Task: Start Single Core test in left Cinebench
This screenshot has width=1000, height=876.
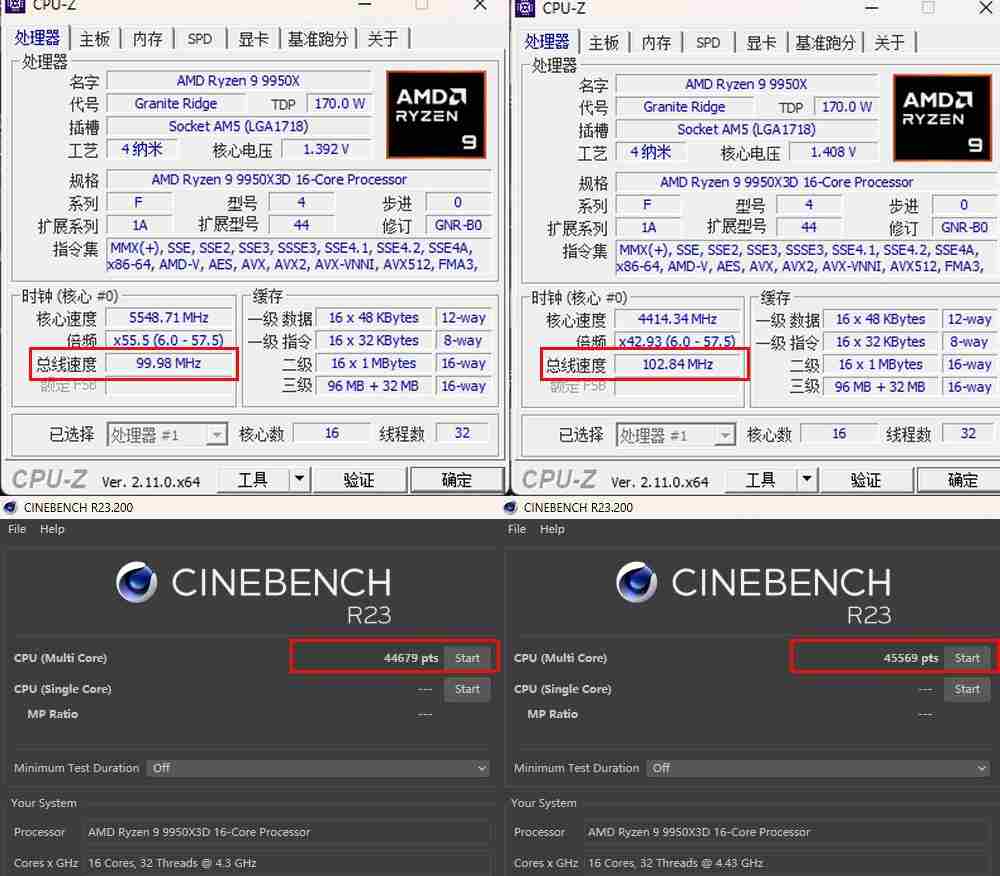Action: coord(467,689)
